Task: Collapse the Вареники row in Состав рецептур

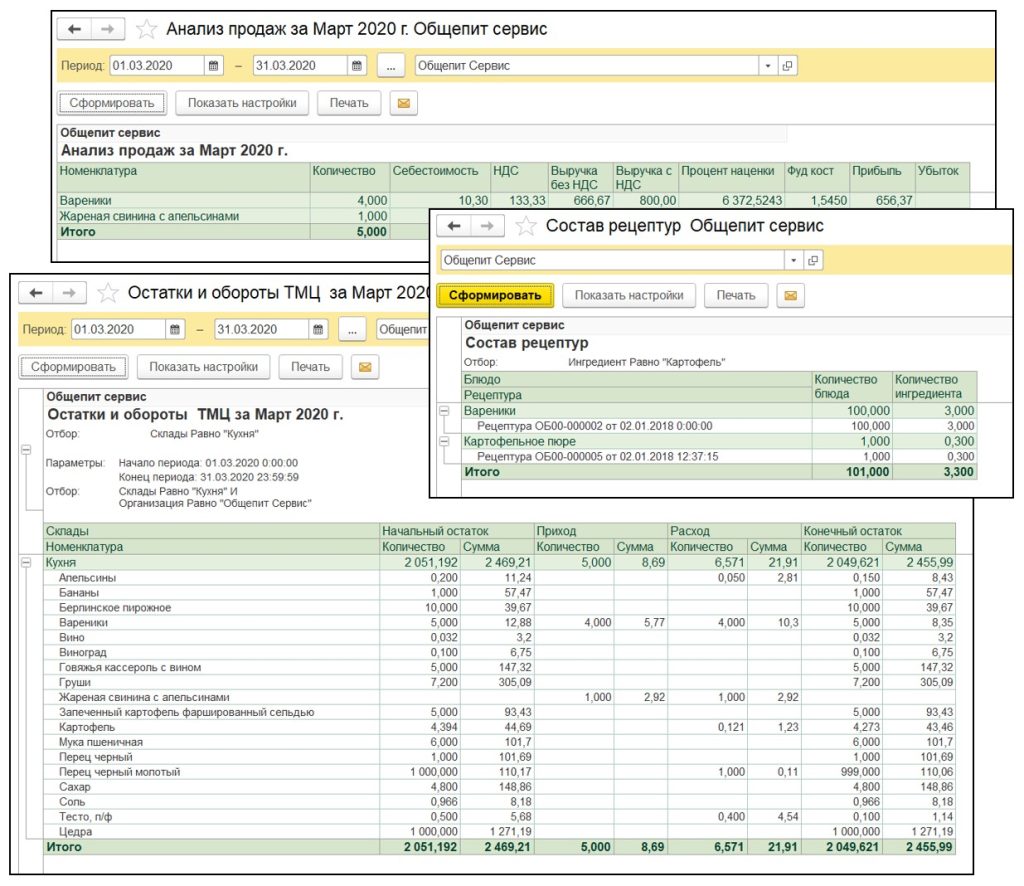Action: click(x=445, y=410)
